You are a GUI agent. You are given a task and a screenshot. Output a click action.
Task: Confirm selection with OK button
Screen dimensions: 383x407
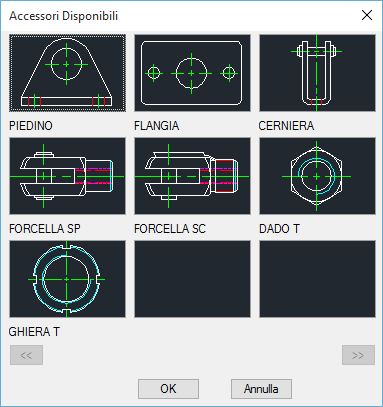coord(168,389)
